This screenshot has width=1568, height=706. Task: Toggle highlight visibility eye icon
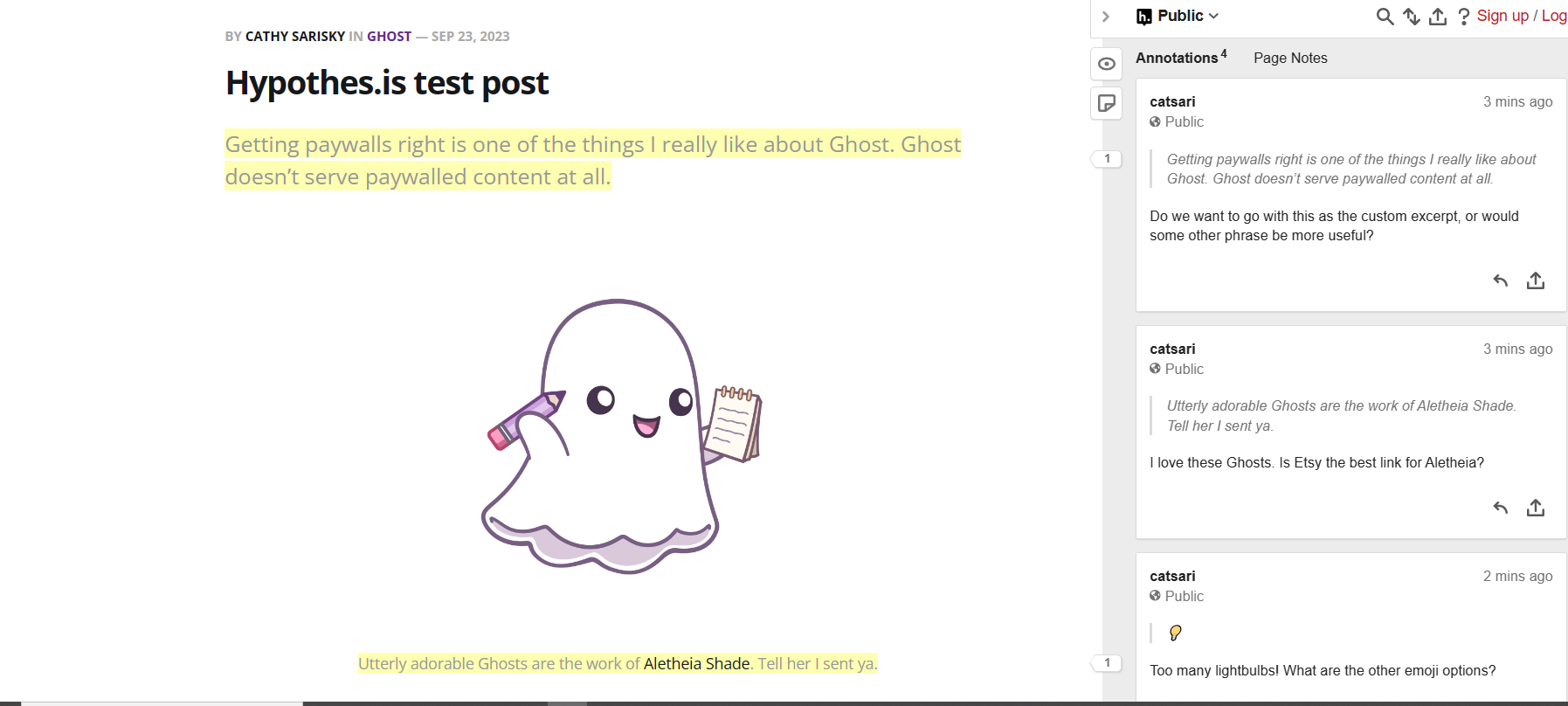click(x=1107, y=64)
